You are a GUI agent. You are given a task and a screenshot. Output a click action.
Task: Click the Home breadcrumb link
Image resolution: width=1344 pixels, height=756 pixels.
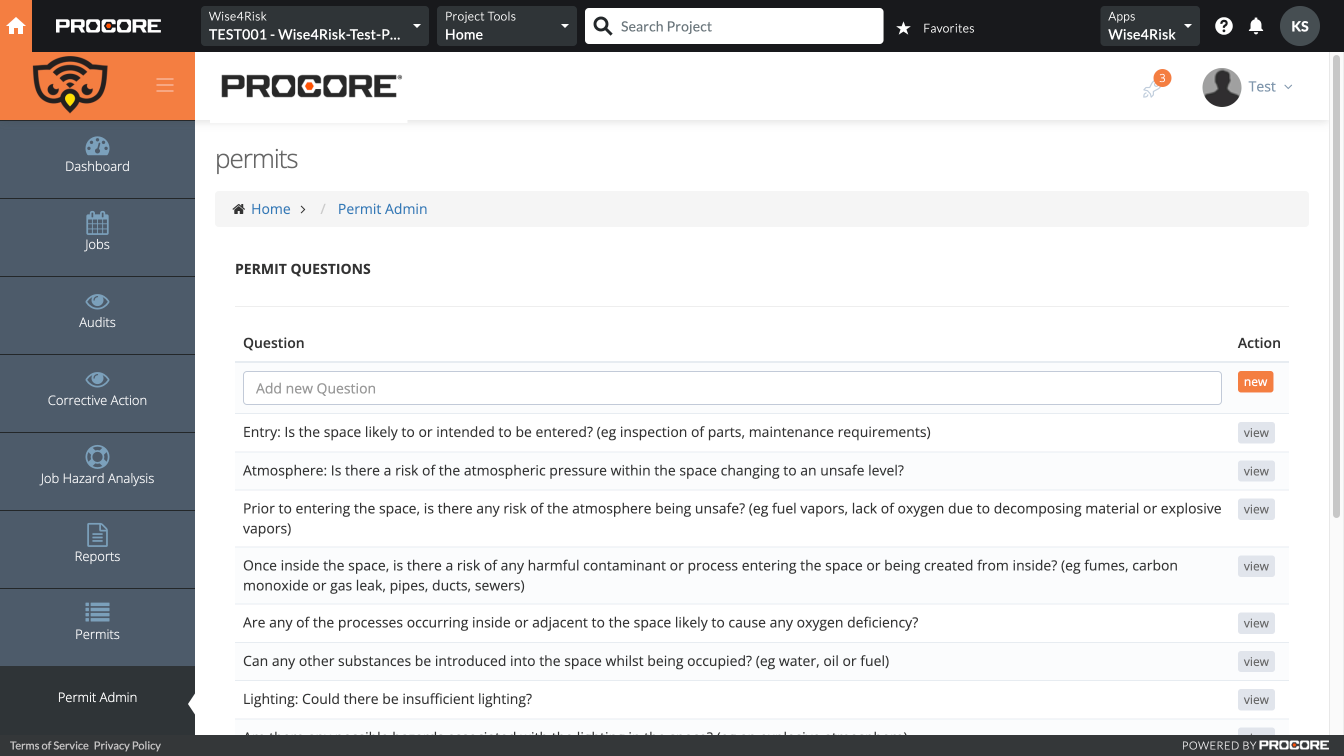coord(270,209)
